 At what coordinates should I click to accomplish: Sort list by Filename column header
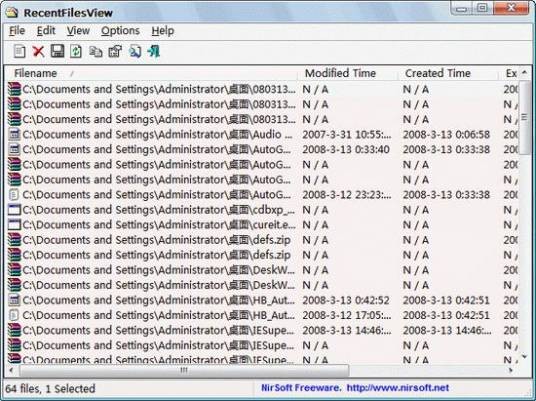click(x=151, y=73)
